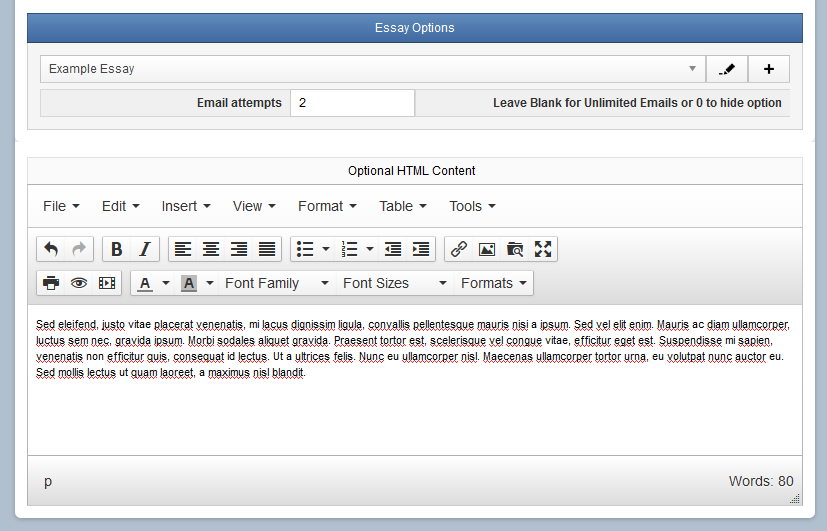The width and height of the screenshot is (827, 531).
Task: Click the editor resize handle corner
Action: [x=795, y=499]
